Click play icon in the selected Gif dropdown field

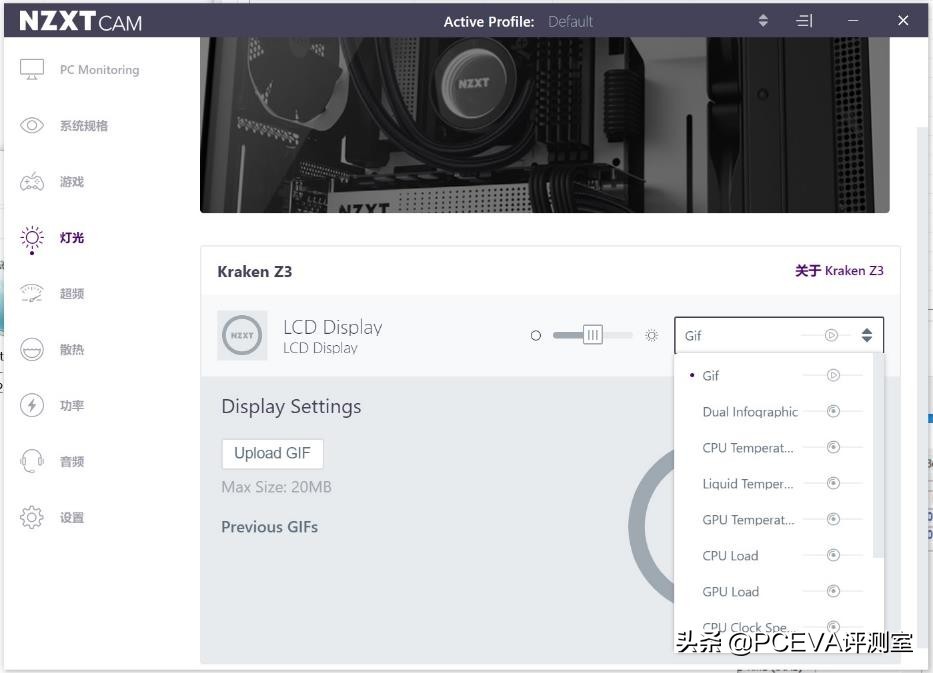[831, 336]
